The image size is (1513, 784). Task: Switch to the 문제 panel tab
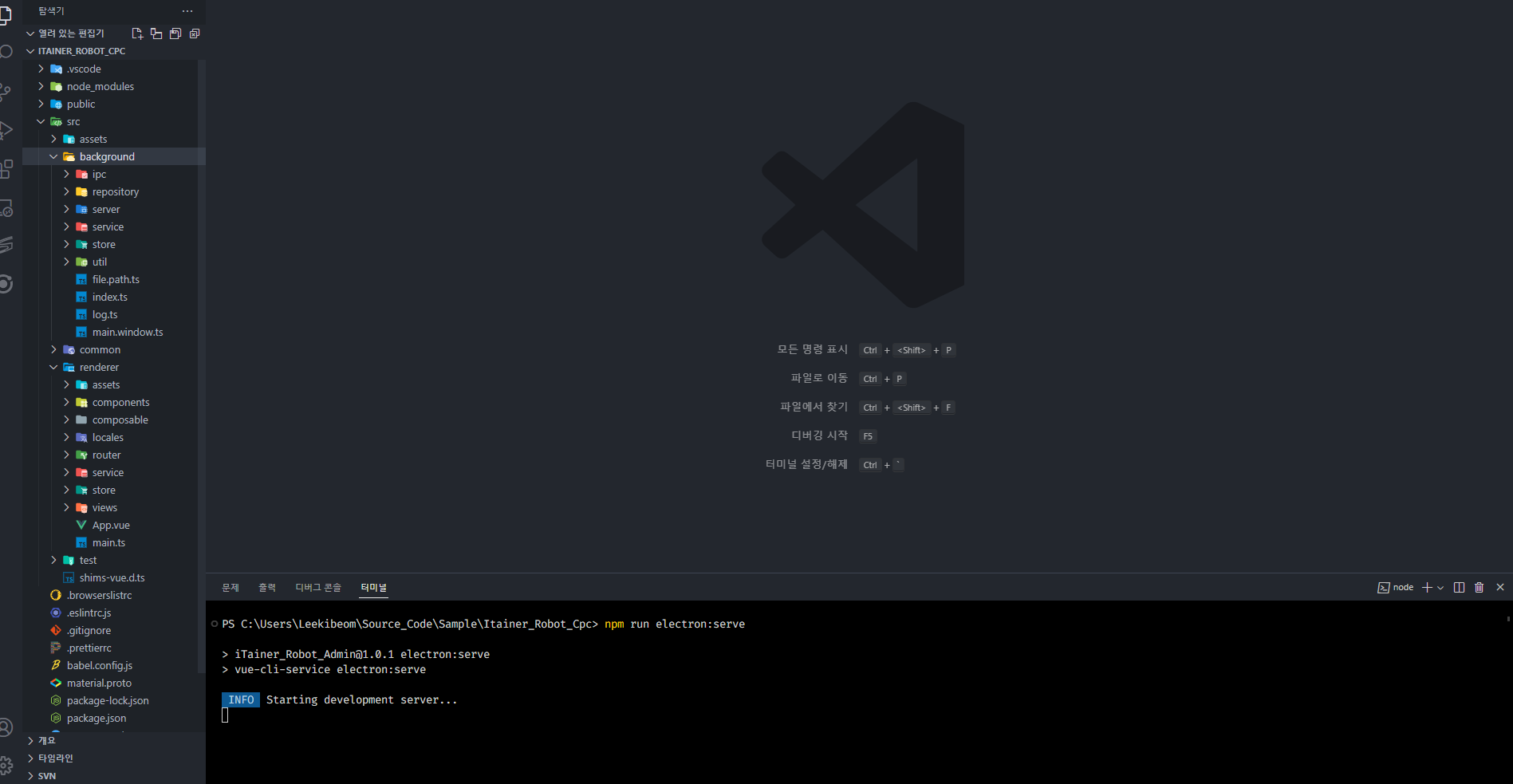(230, 588)
